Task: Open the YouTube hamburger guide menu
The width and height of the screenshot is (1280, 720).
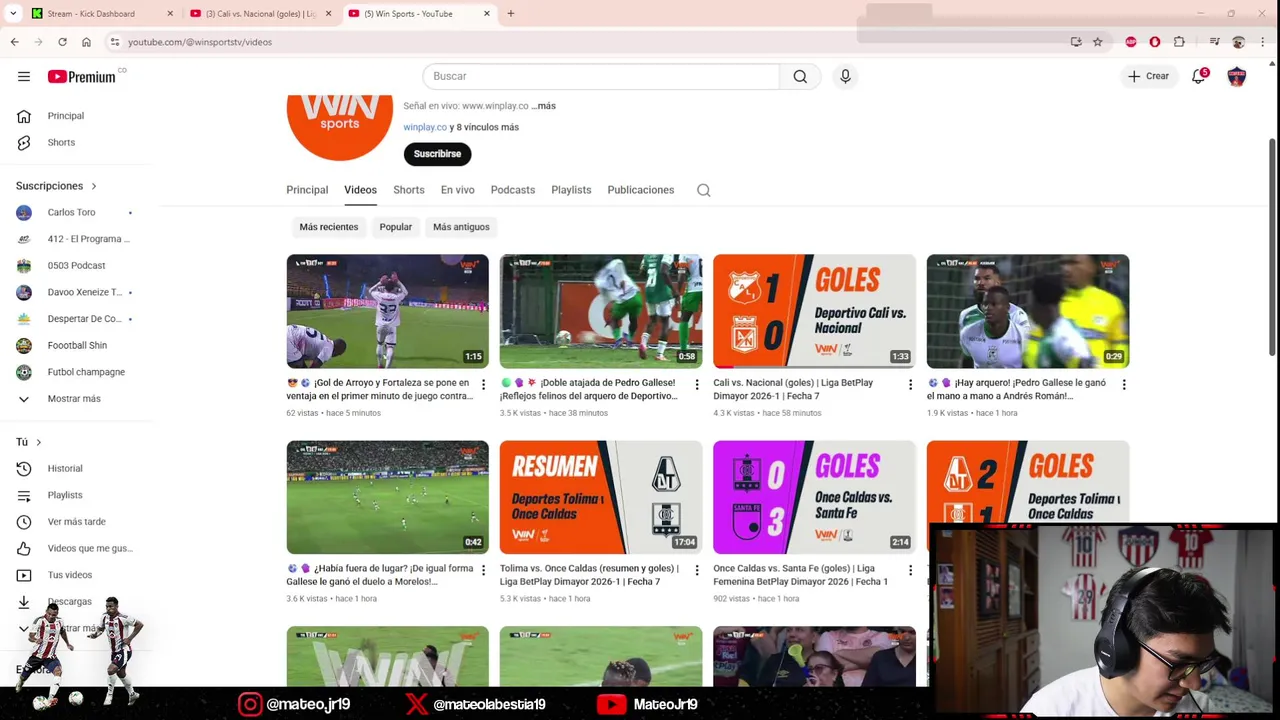Action: pyautogui.click(x=24, y=76)
